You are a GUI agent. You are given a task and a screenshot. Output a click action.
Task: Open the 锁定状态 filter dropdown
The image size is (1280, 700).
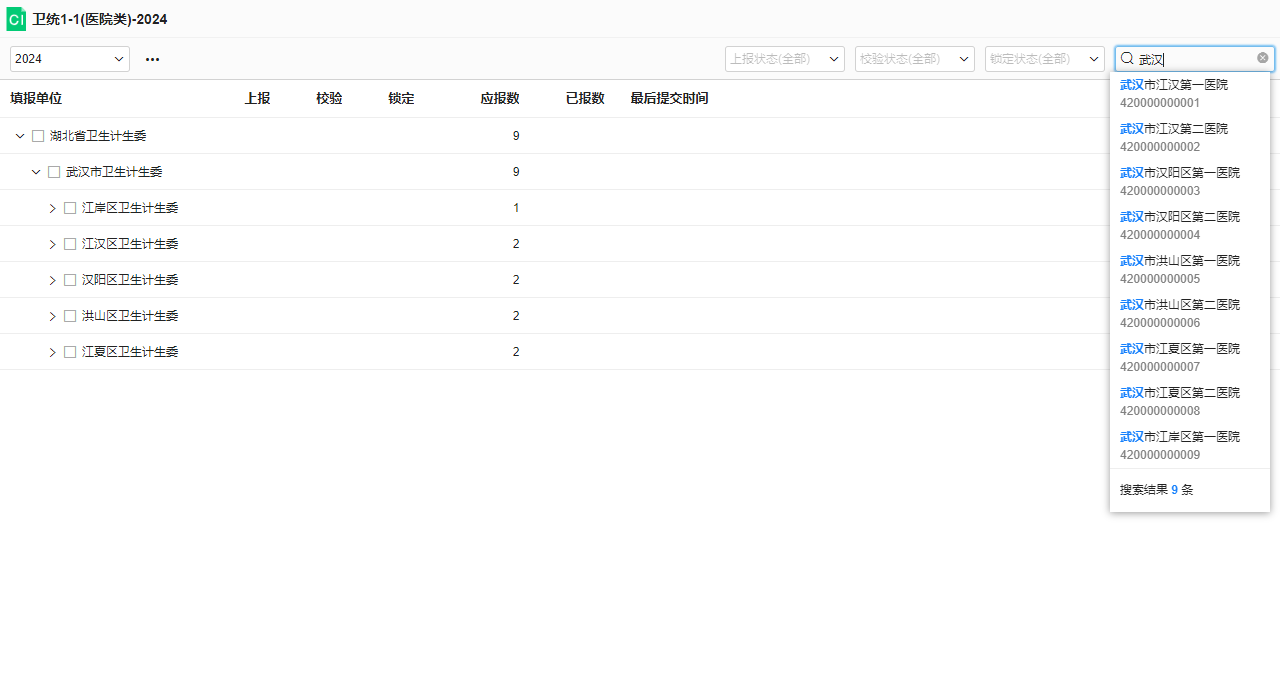click(1044, 59)
